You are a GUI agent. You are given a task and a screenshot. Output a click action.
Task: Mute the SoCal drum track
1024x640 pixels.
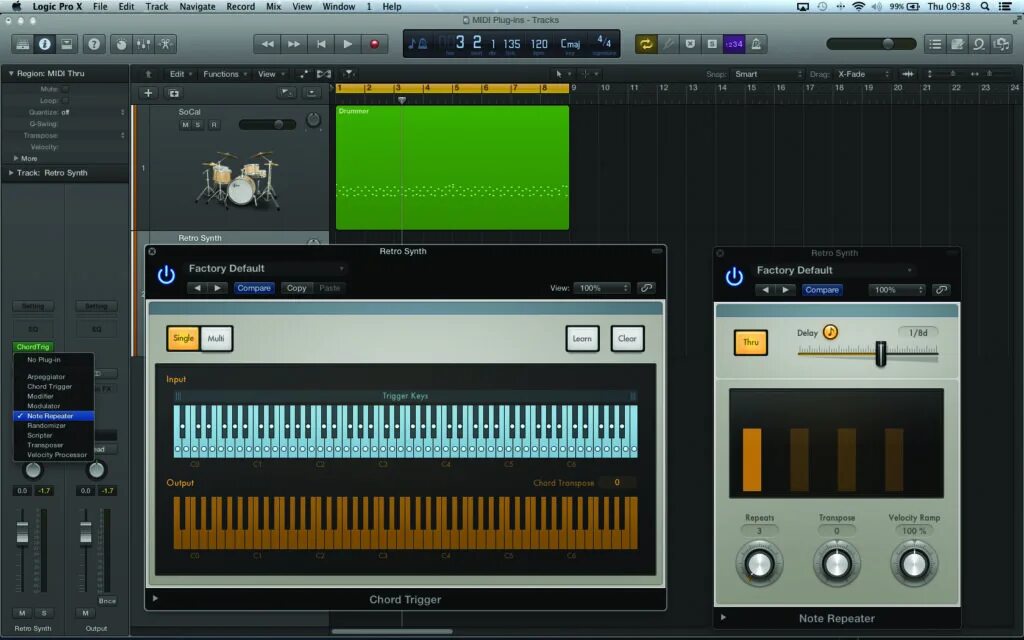pos(185,123)
